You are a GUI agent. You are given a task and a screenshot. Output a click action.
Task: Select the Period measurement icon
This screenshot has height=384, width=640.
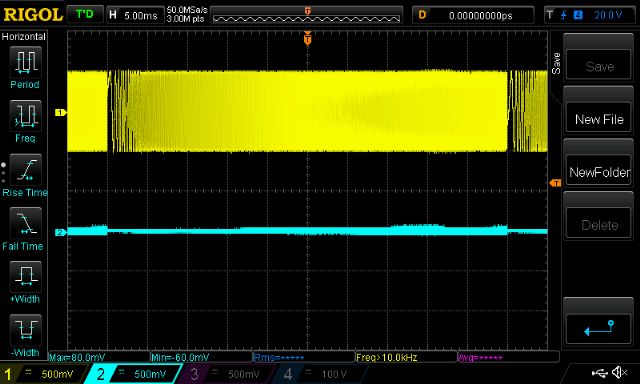(x=25, y=62)
